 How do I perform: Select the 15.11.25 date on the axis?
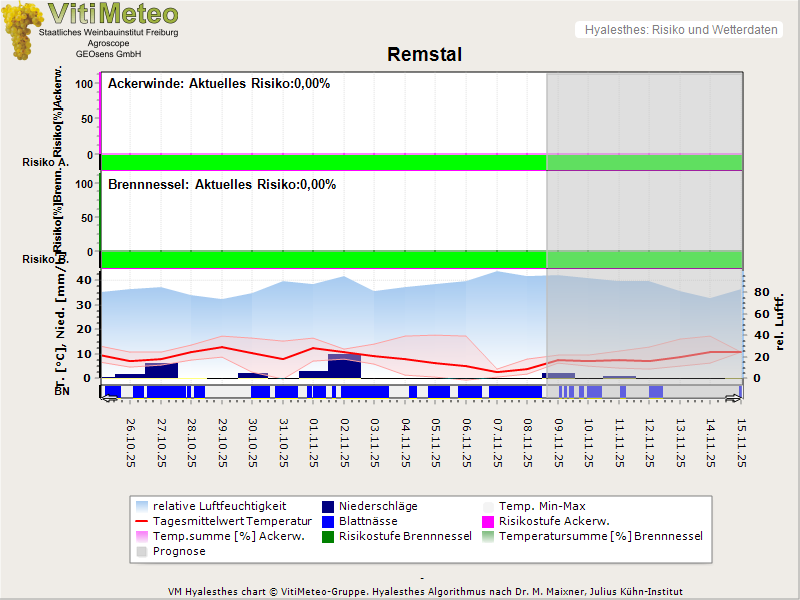pyautogui.click(x=742, y=442)
